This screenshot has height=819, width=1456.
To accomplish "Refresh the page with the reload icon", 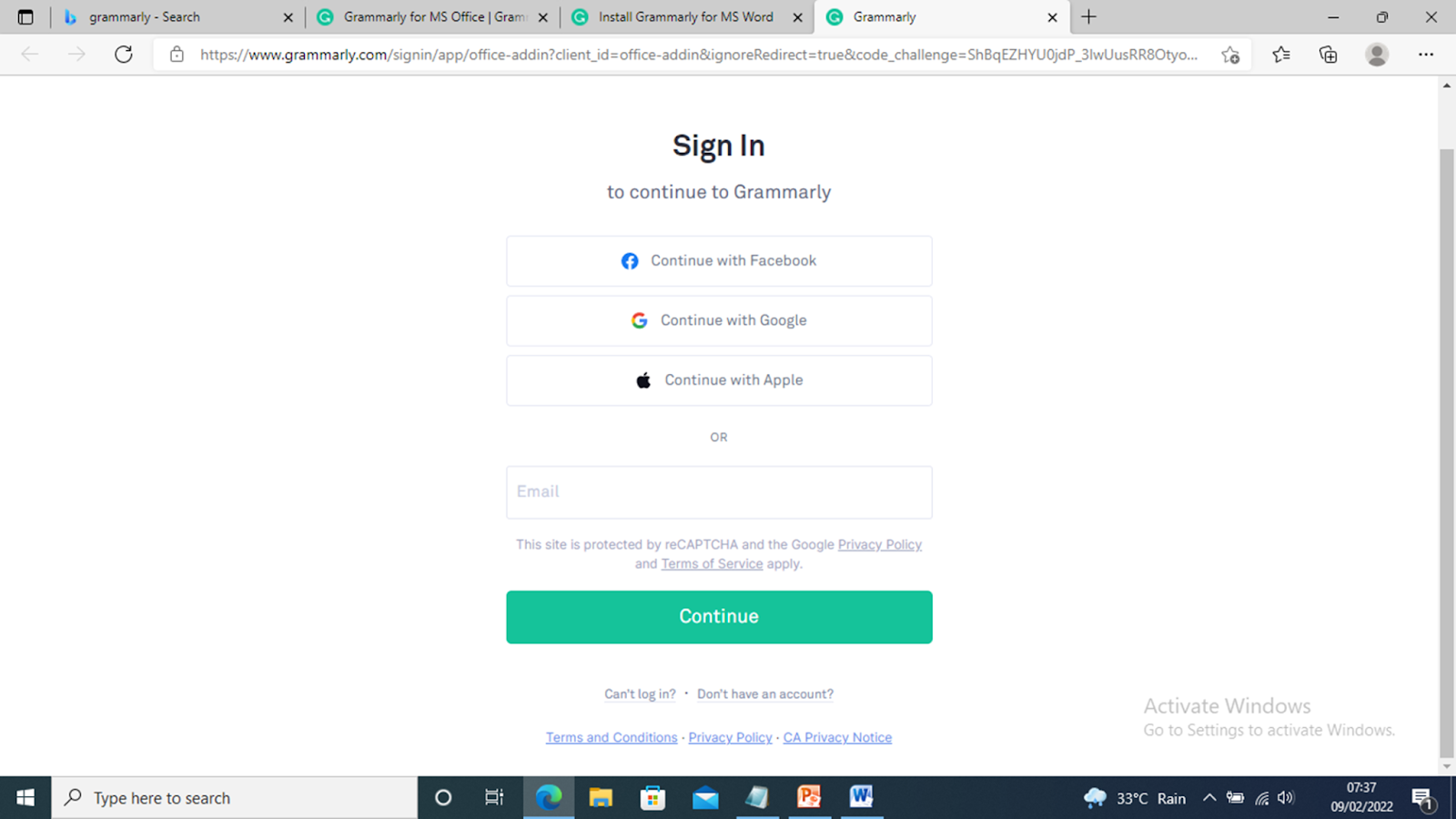I will click(x=124, y=55).
